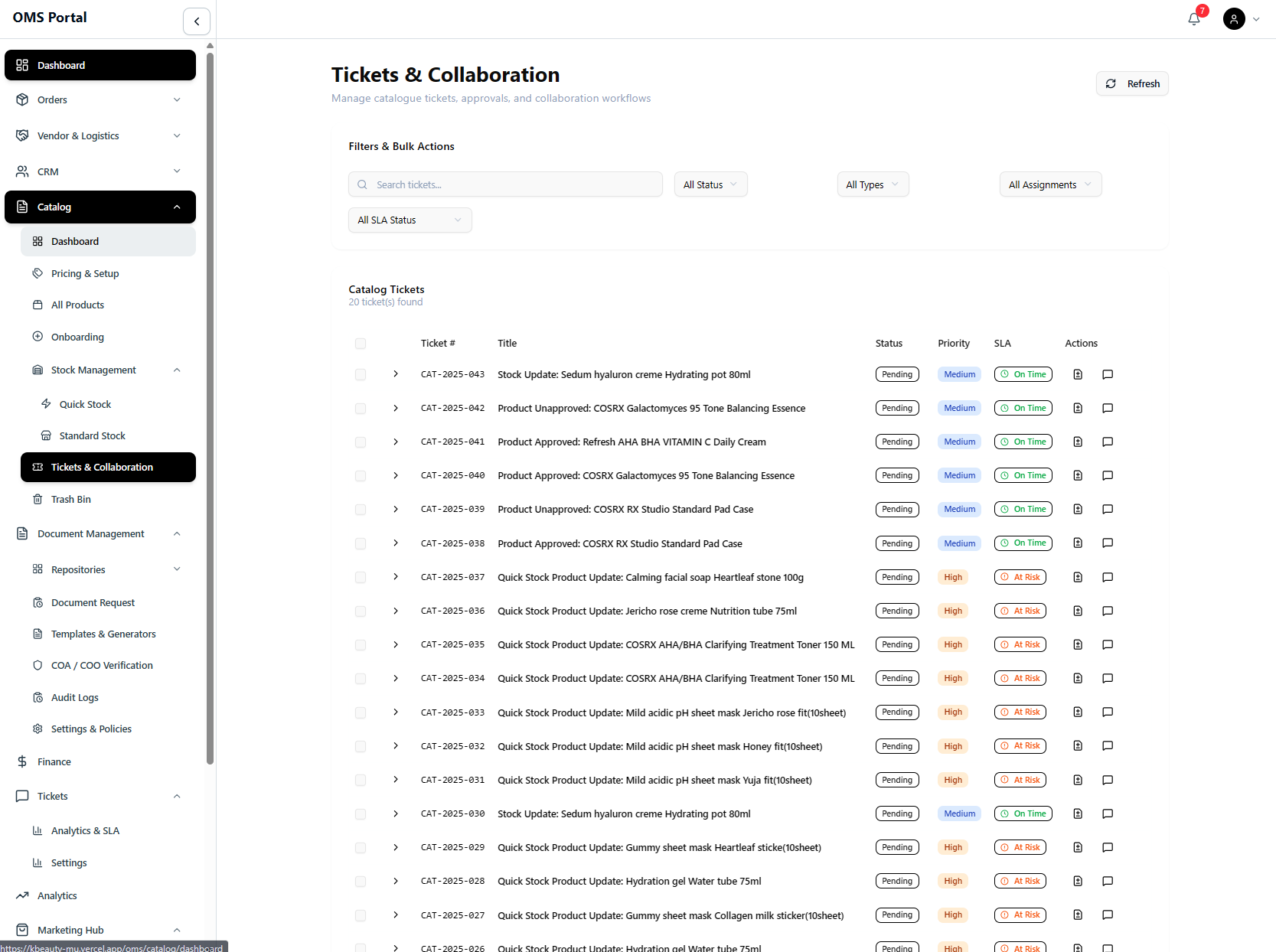This screenshot has height=952, width=1276.
Task: Open document icon for ticket CAT-2025-043
Action: click(x=1078, y=374)
